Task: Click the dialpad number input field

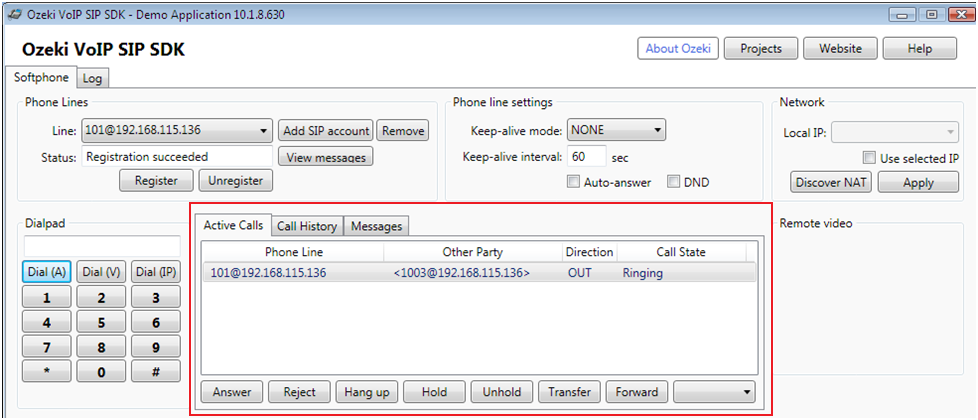Action: (x=102, y=245)
